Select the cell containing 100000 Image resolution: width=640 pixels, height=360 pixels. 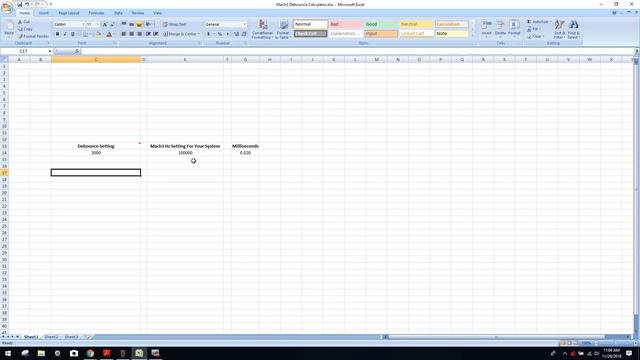(x=185, y=153)
